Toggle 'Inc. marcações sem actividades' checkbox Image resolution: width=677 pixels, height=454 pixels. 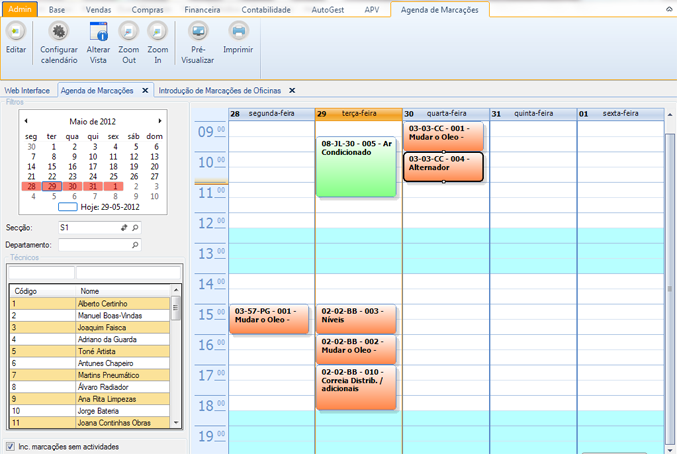click(10, 447)
